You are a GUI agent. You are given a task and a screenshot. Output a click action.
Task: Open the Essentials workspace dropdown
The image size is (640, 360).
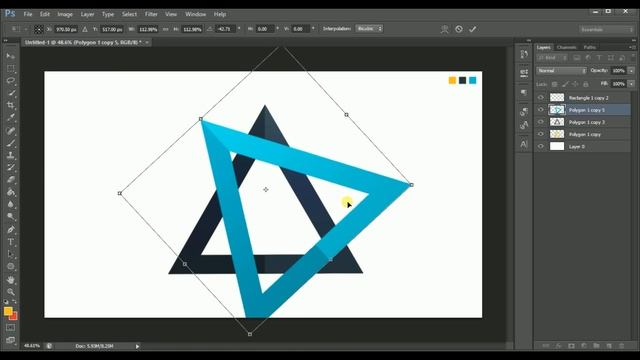tap(606, 29)
